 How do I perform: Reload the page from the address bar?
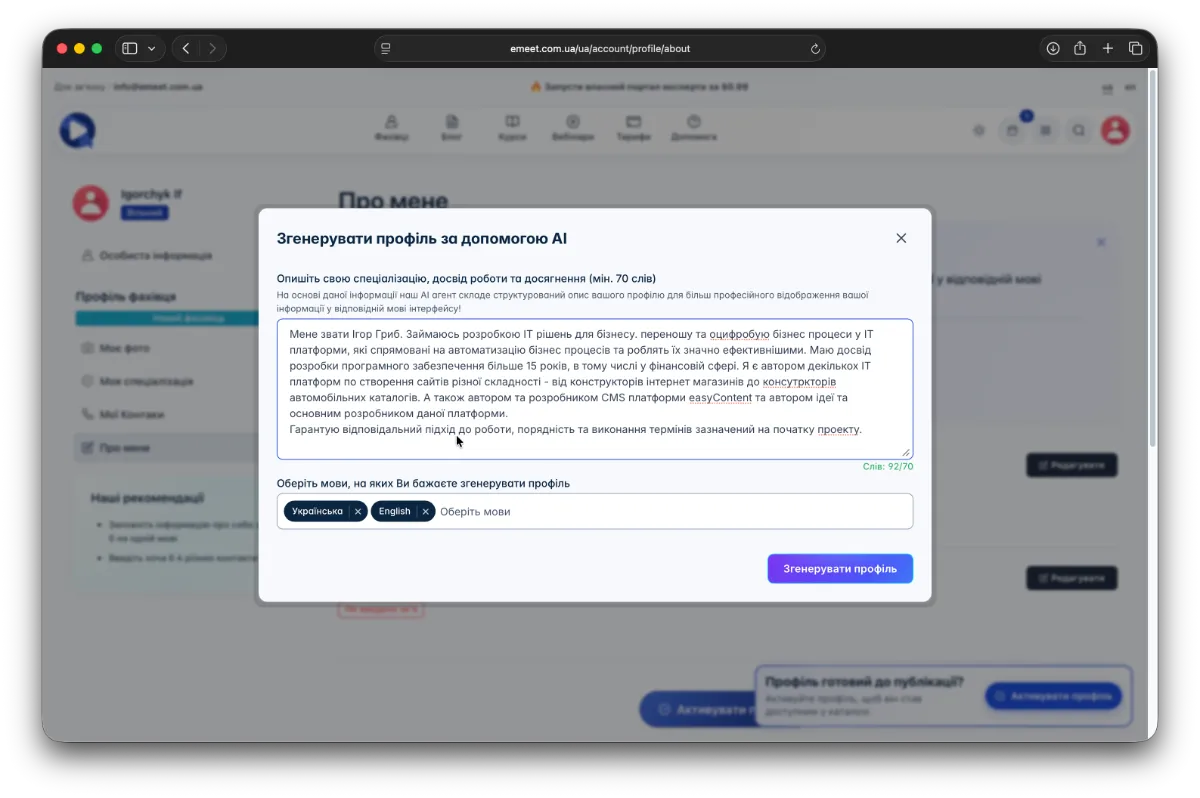[815, 48]
